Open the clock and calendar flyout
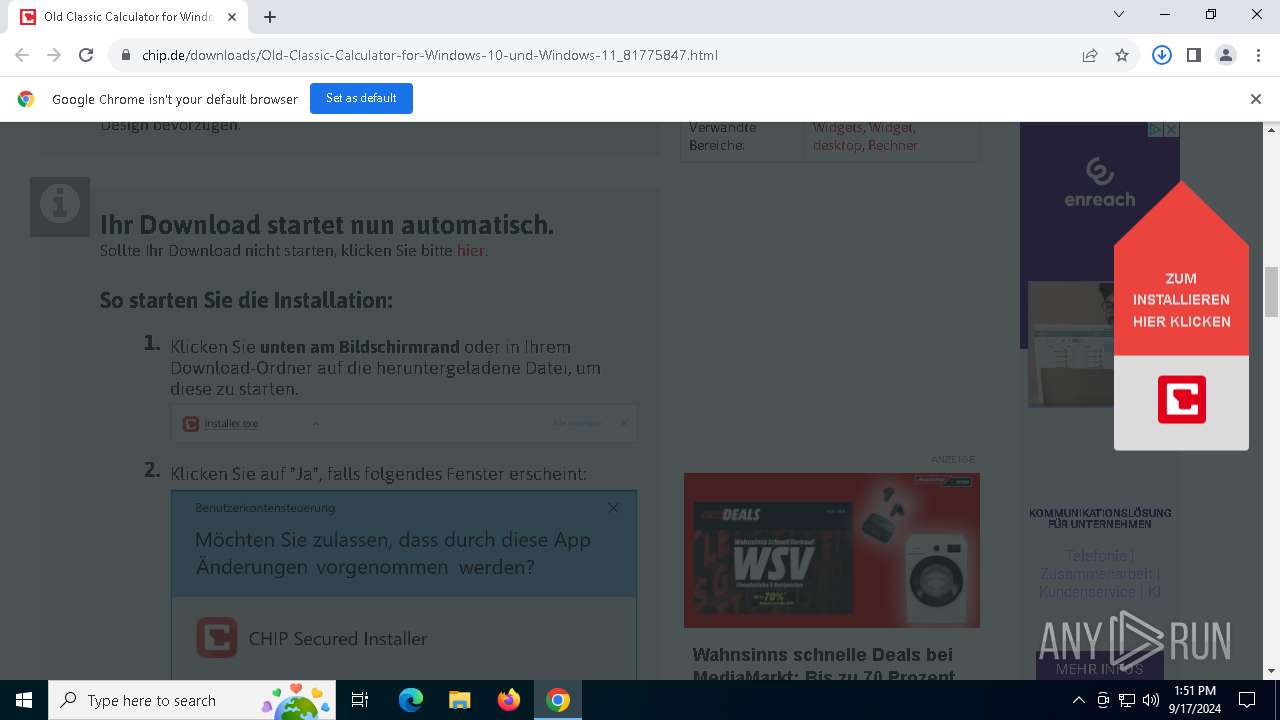The width and height of the screenshot is (1280, 720). [x=1195, y=700]
